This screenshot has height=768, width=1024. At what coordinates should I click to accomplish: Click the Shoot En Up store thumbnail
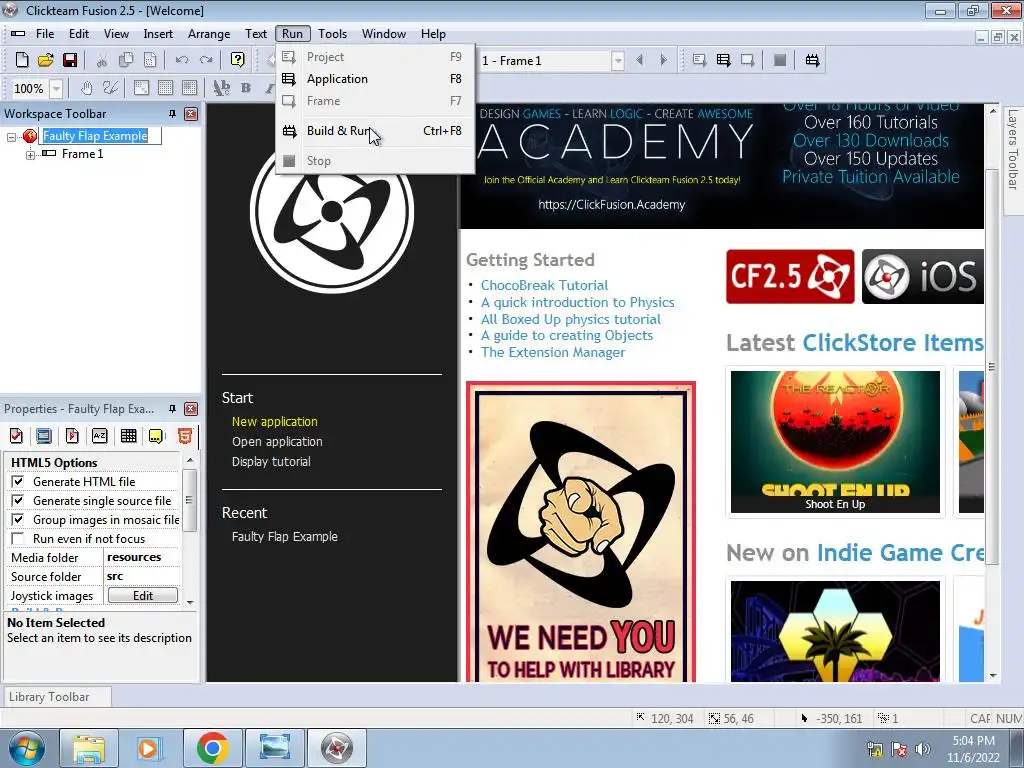[x=835, y=442]
